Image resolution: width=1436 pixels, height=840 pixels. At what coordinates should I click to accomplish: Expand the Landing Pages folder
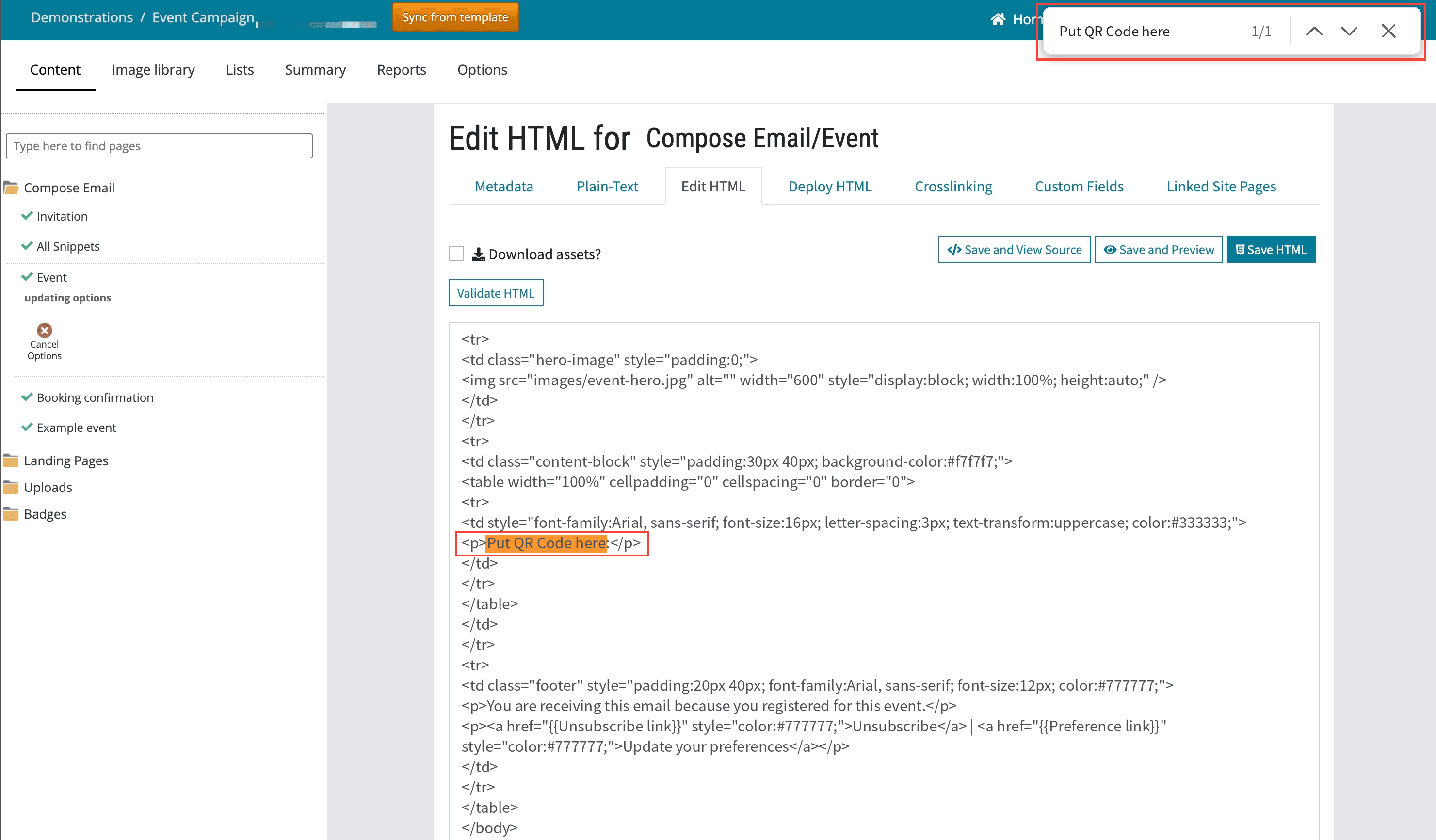[x=56, y=460]
